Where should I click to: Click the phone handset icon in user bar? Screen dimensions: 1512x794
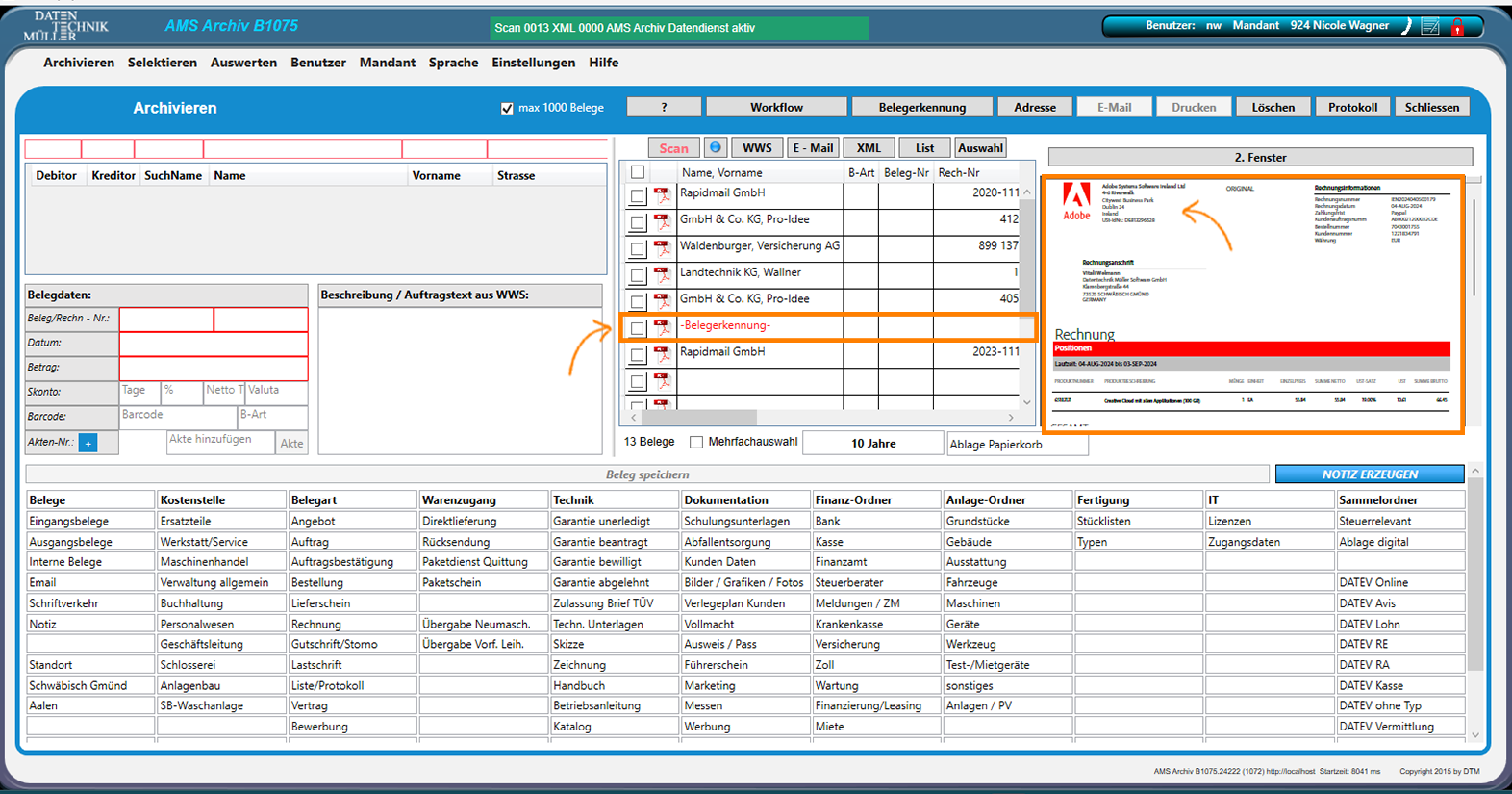1406,27
